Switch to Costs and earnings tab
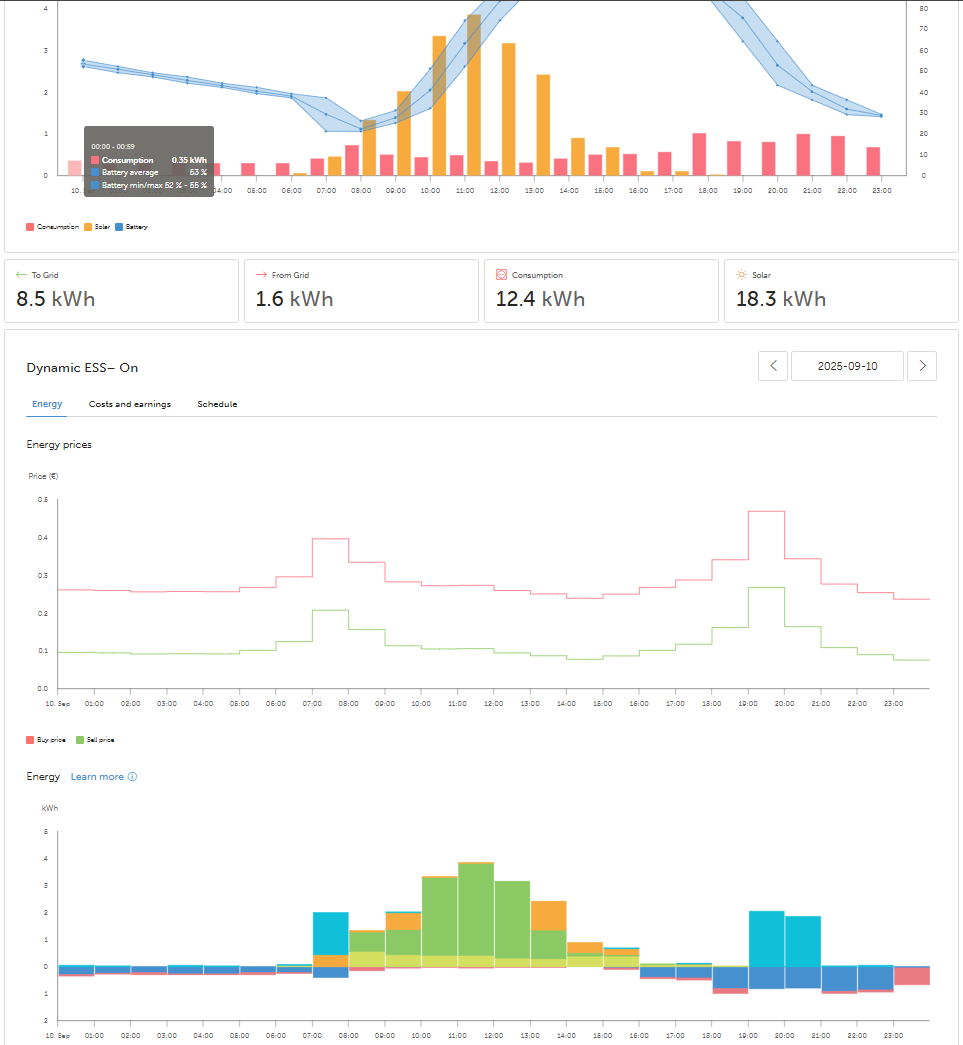Image resolution: width=963 pixels, height=1045 pixels. [x=130, y=404]
